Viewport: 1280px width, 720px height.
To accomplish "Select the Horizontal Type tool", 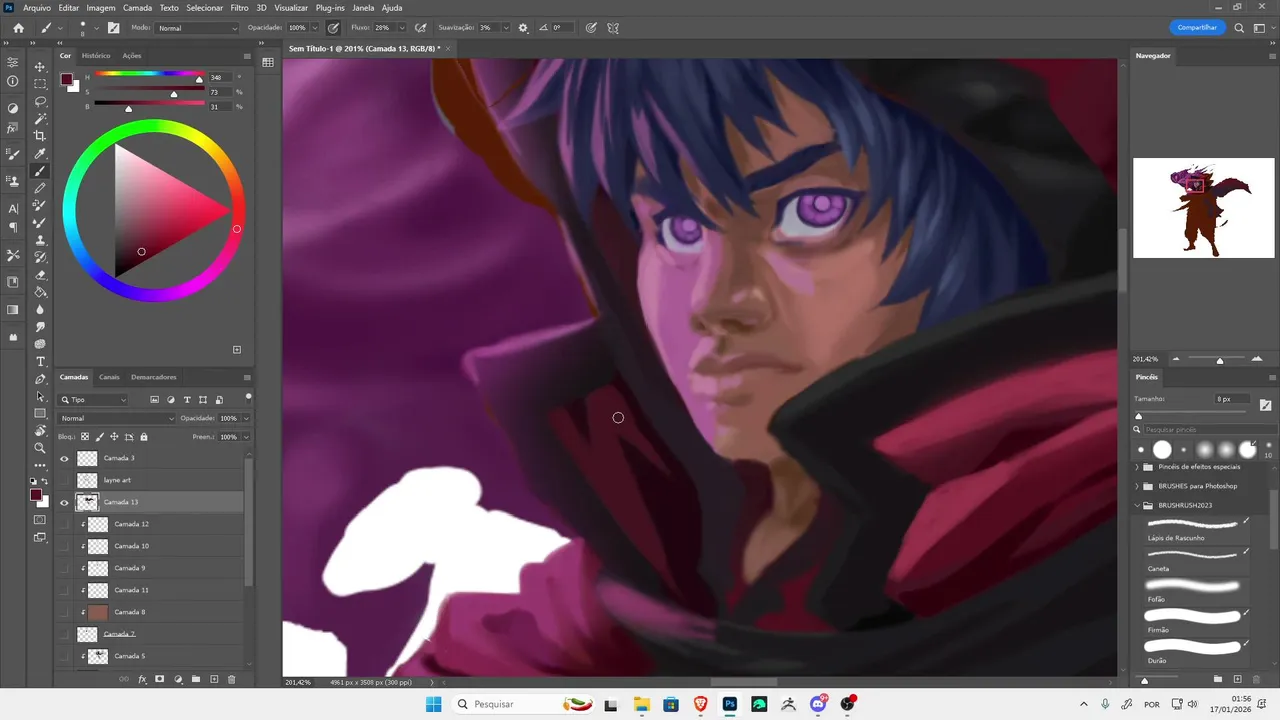I will [40, 361].
